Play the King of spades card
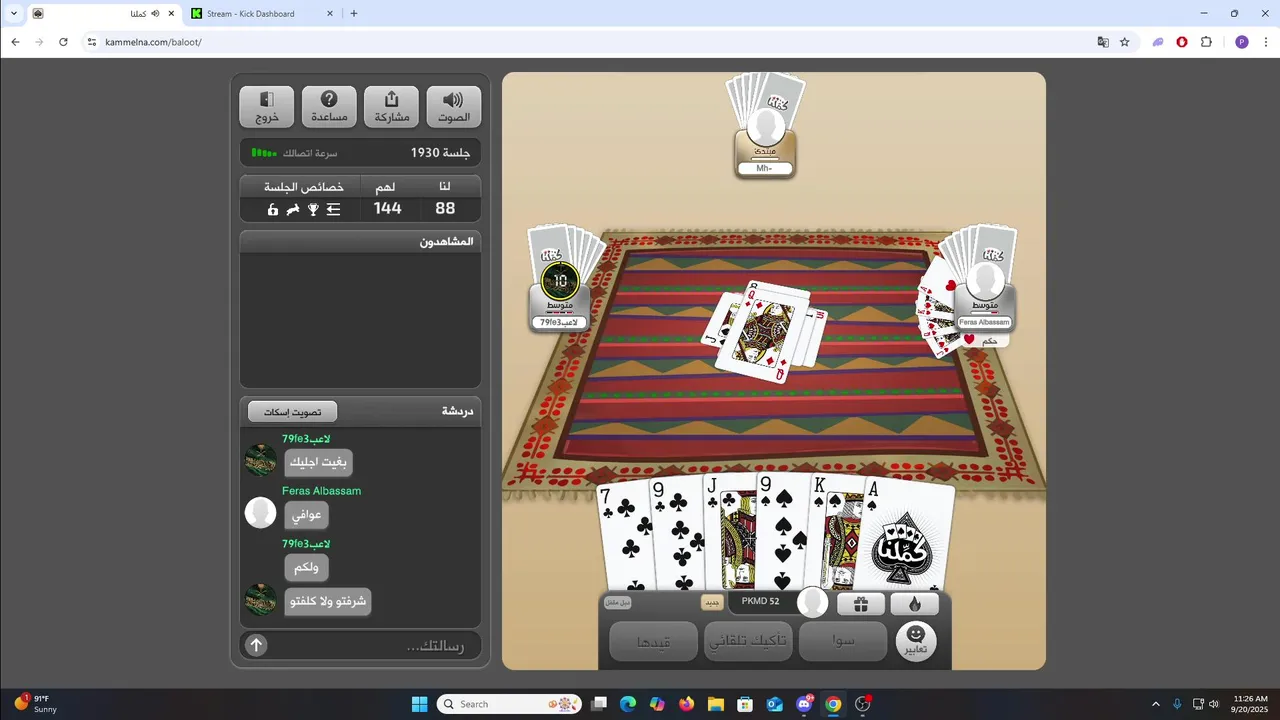 836,535
